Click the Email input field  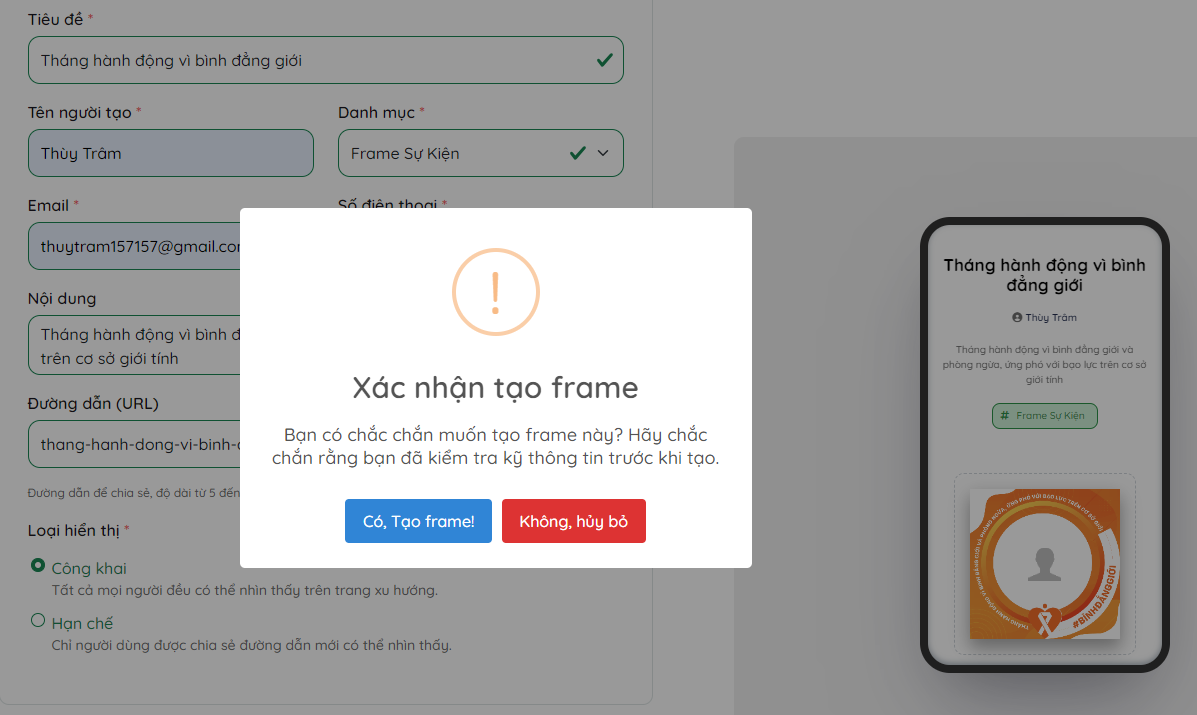click(134, 246)
